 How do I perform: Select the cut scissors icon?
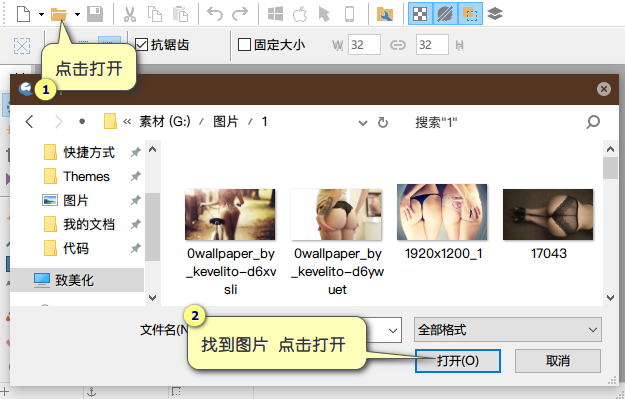pos(130,14)
